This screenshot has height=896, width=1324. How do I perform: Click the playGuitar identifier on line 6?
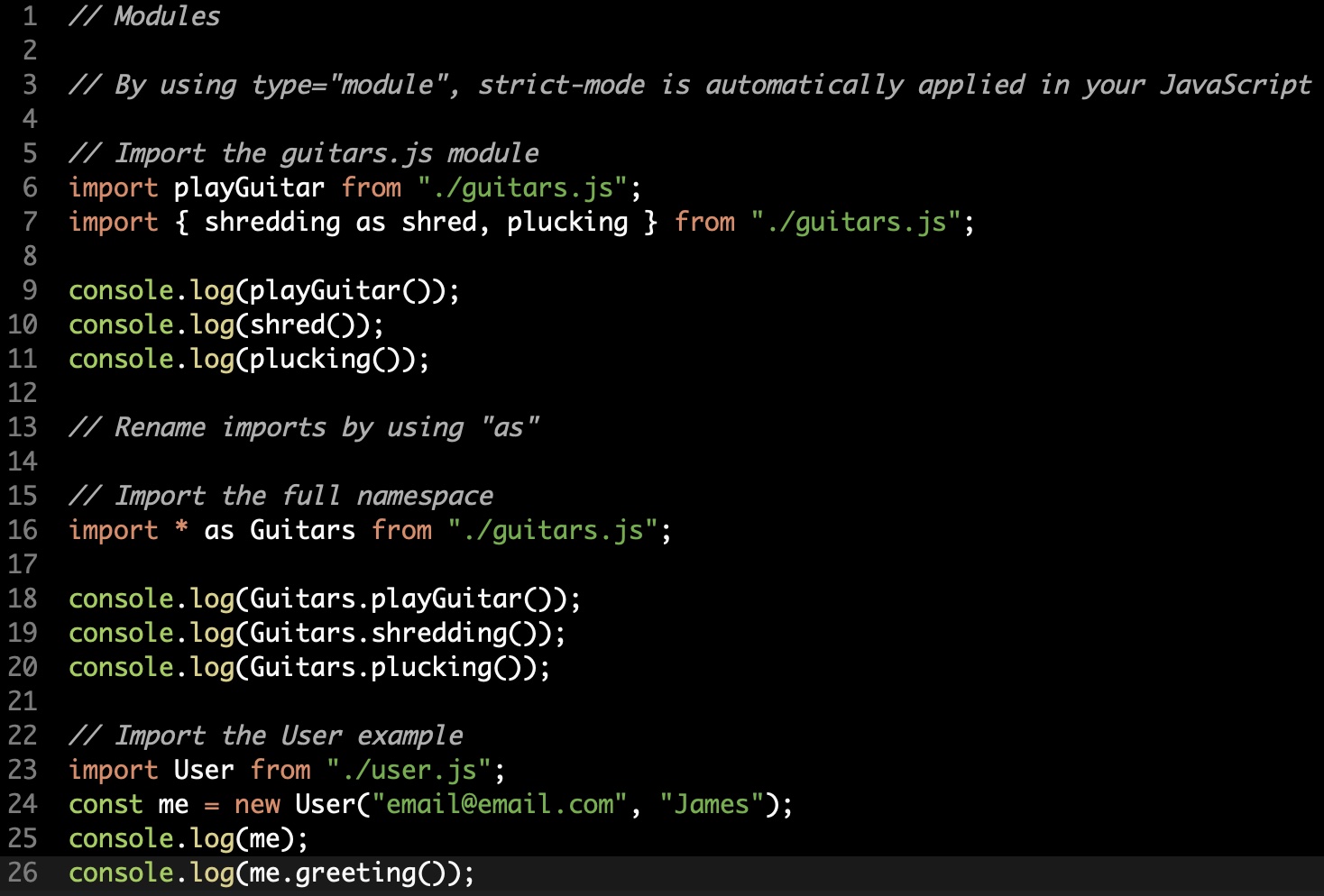(x=249, y=187)
